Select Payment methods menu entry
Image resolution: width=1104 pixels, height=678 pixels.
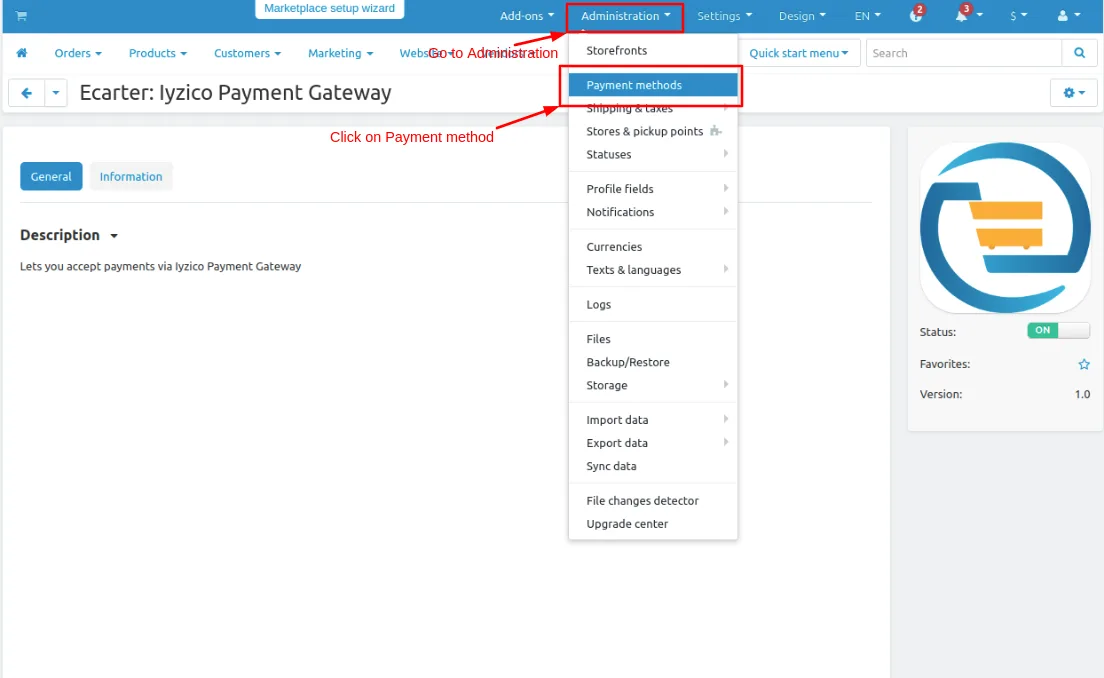(653, 85)
